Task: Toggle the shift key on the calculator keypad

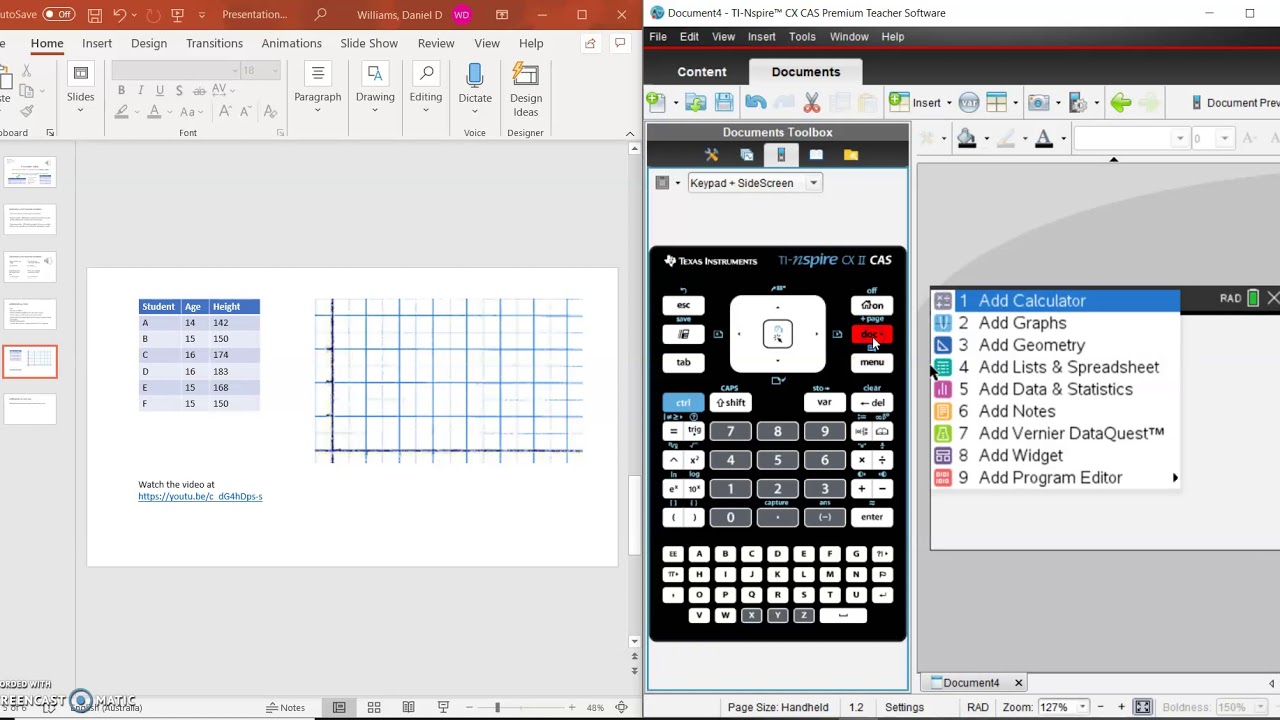Action: [731, 402]
